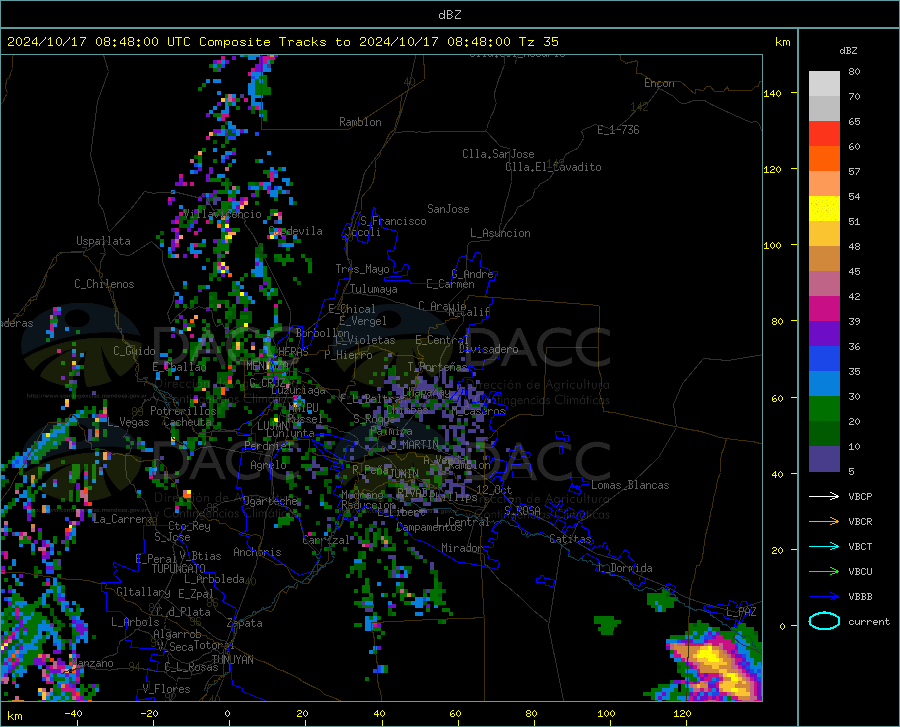Image resolution: width=900 pixels, height=727 pixels.
Task: Click the 'Anchoris' place label
Action: coord(257,552)
